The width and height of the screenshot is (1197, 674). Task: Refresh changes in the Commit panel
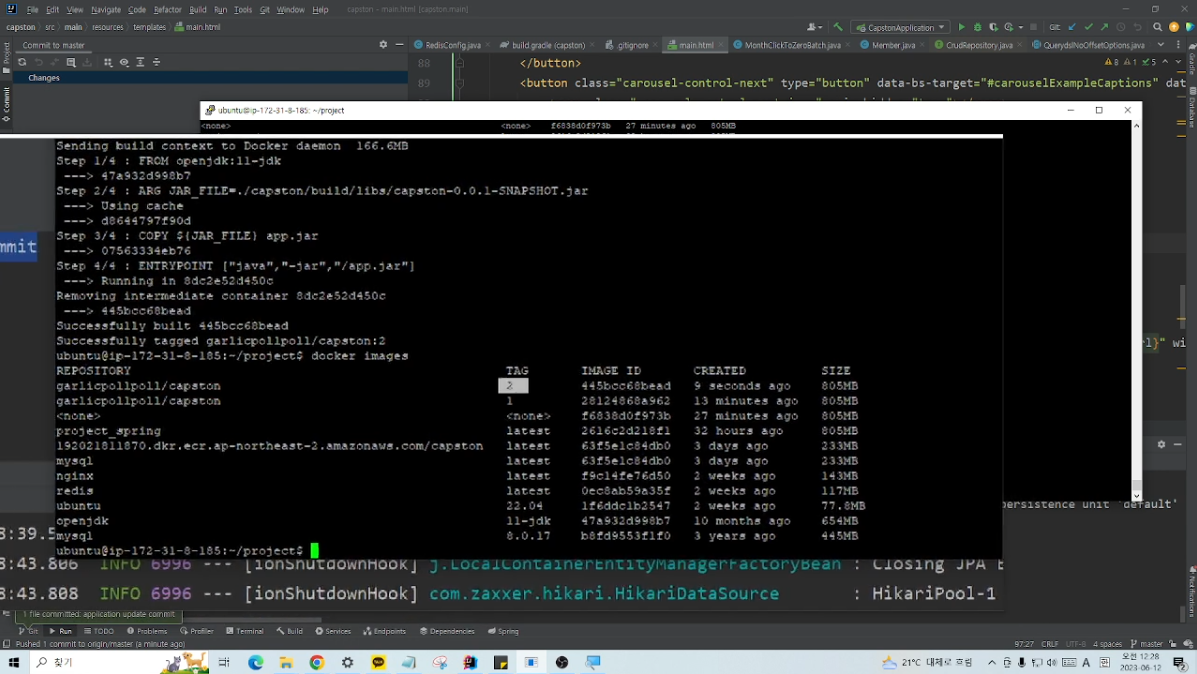click(x=22, y=62)
